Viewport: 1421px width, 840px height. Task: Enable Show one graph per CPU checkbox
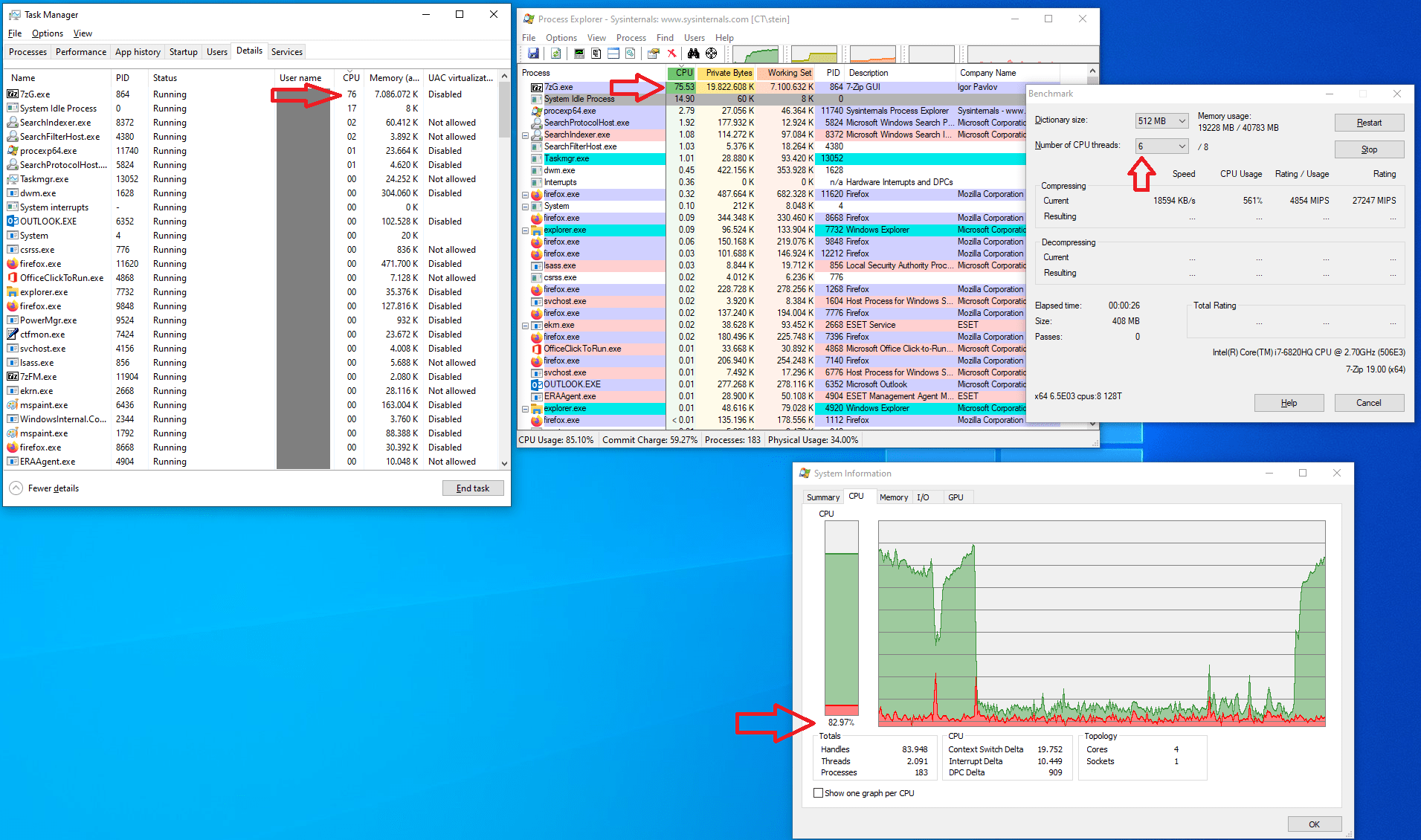[x=819, y=793]
